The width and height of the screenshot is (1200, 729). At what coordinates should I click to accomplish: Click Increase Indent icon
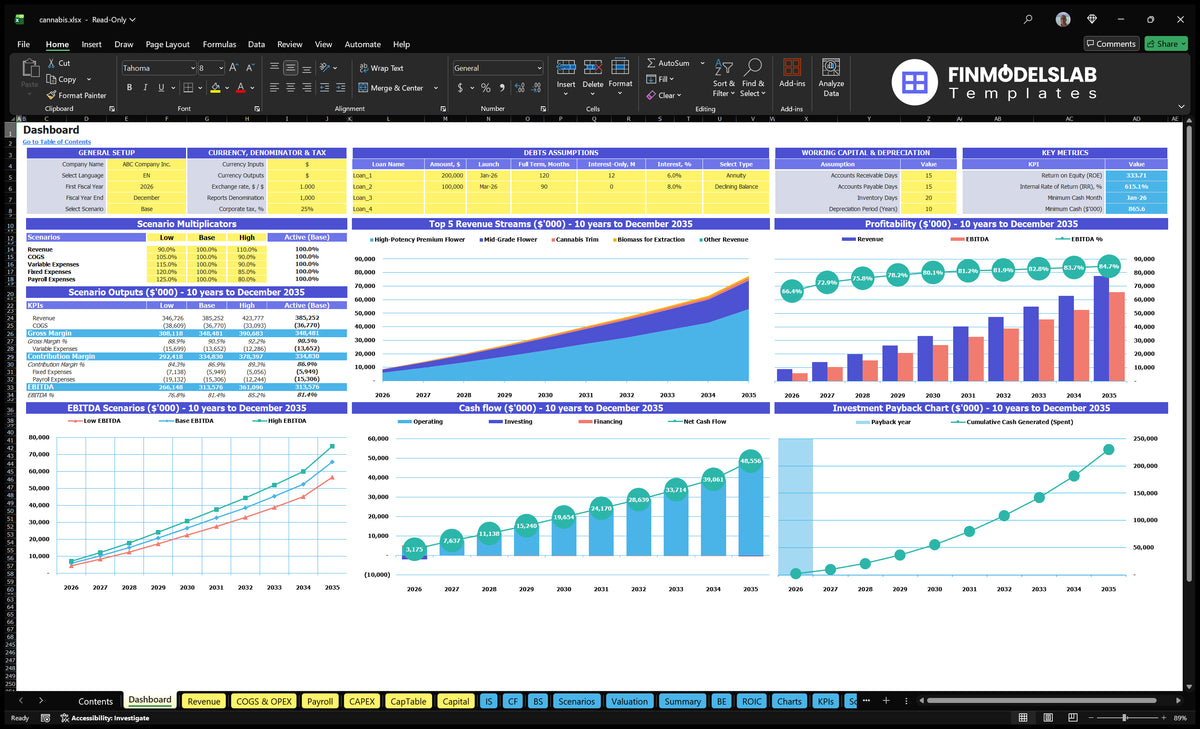[343, 88]
